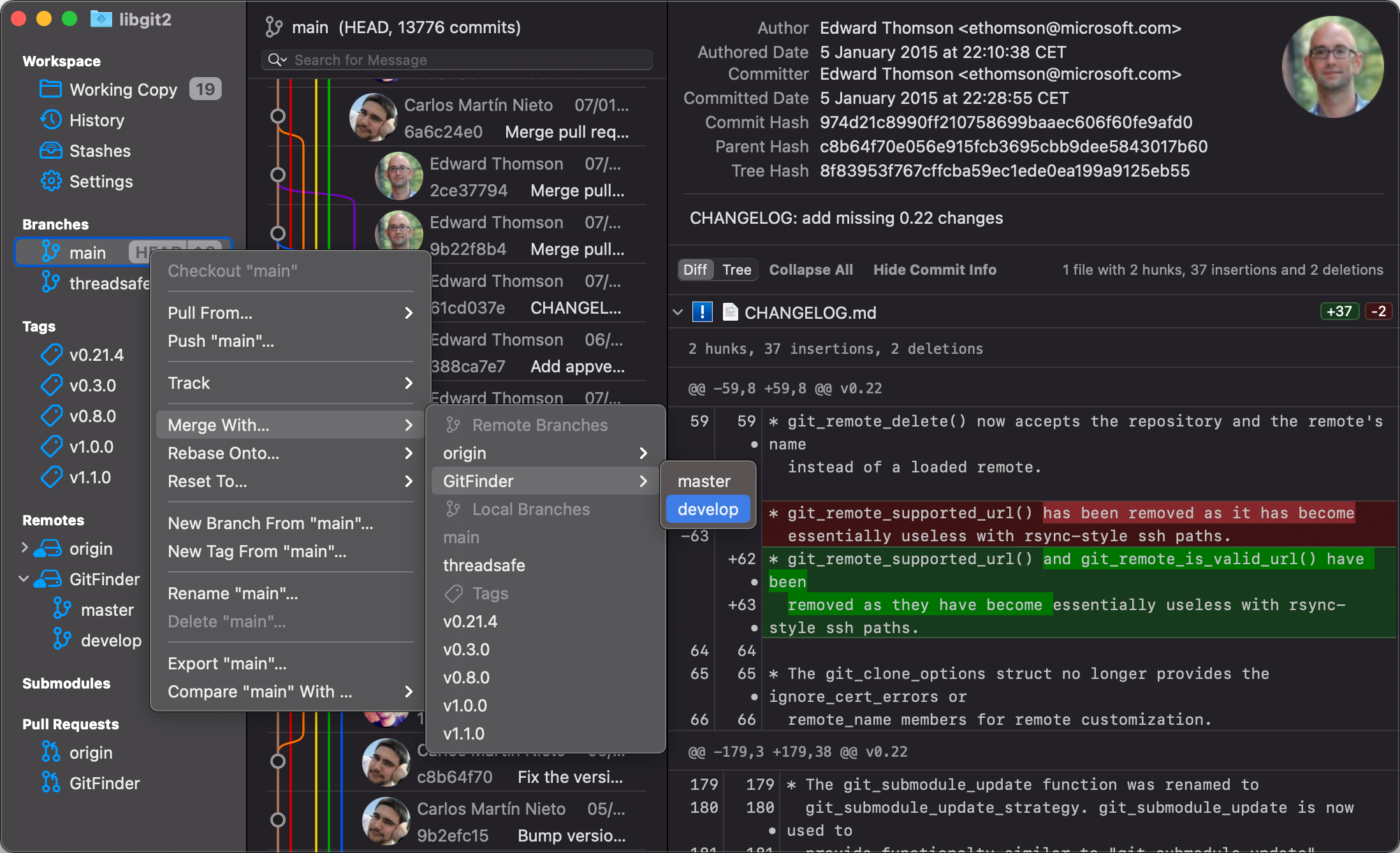Open the Reset To submenu
The width and height of the screenshot is (1400, 853).
[x=290, y=481]
